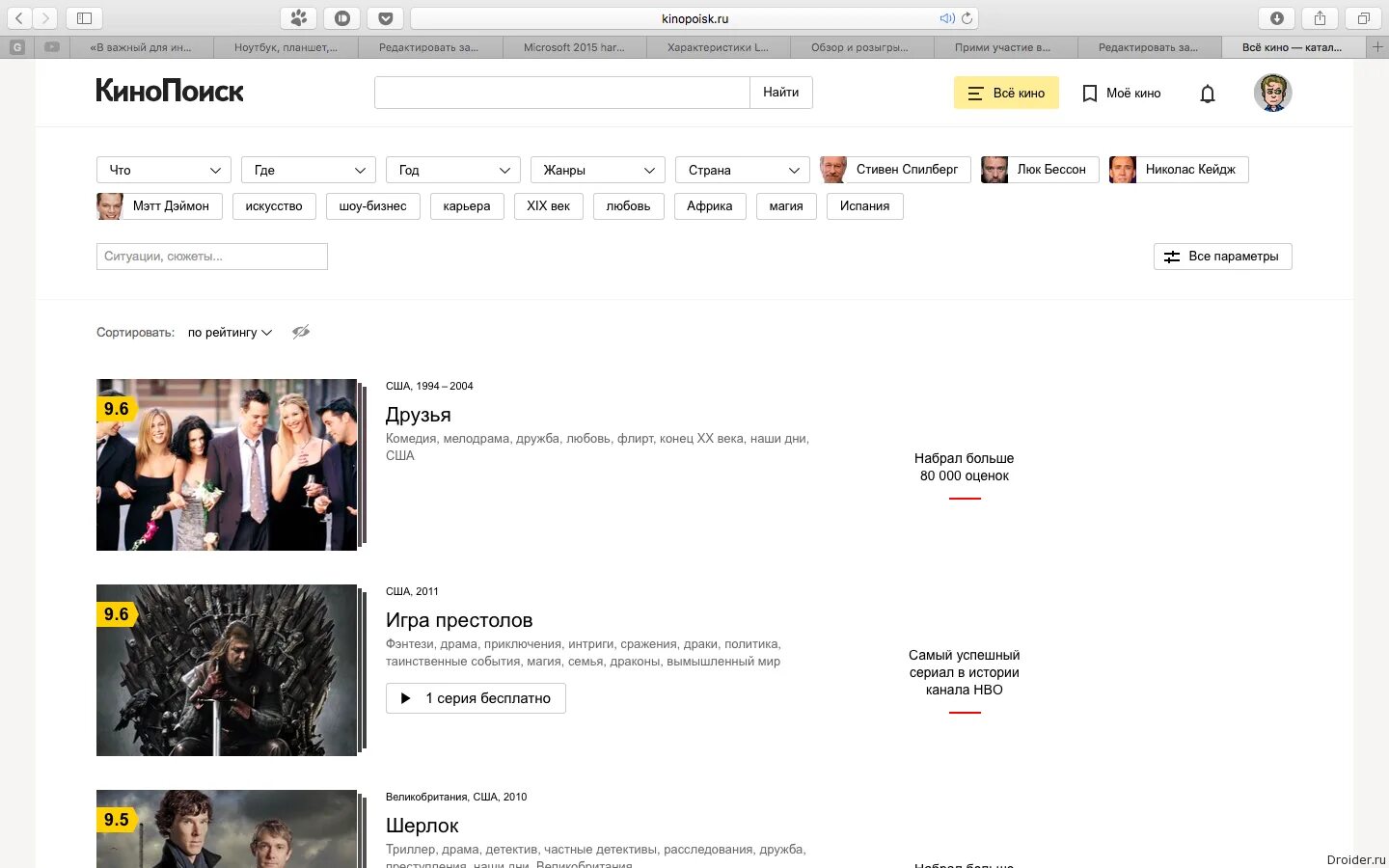Expand the Где dropdown
Viewport: 1389px width, 868px height.
pos(309,170)
